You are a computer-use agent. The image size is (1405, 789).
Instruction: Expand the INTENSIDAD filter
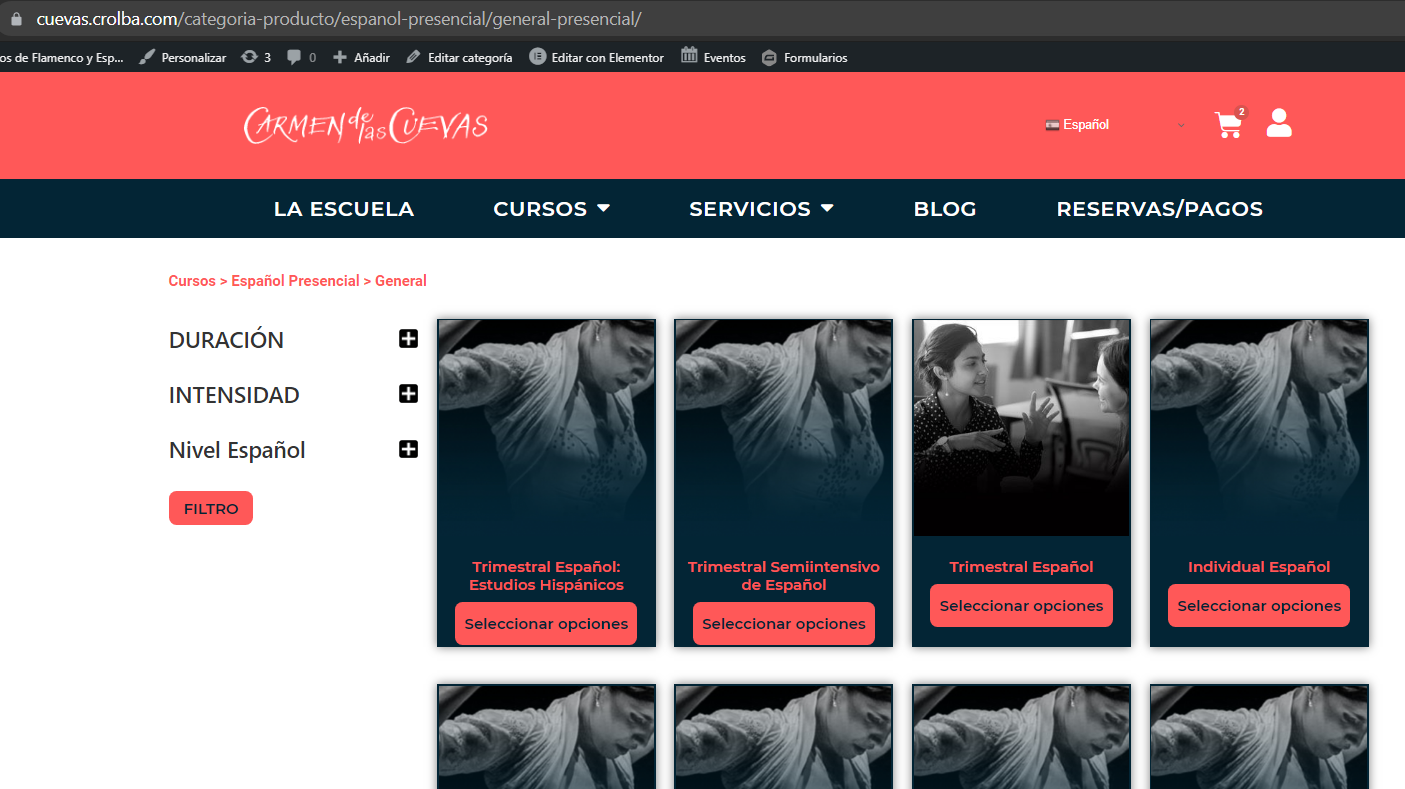click(x=408, y=394)
